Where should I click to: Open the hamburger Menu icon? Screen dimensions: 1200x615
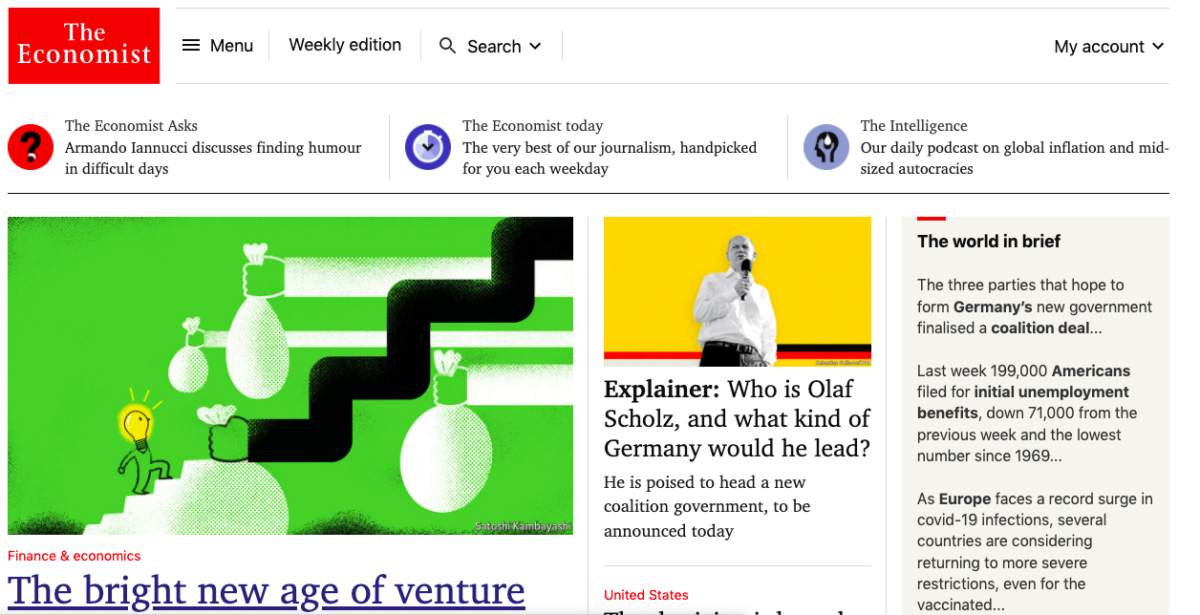pyautogui.click(x=191, y=46)
